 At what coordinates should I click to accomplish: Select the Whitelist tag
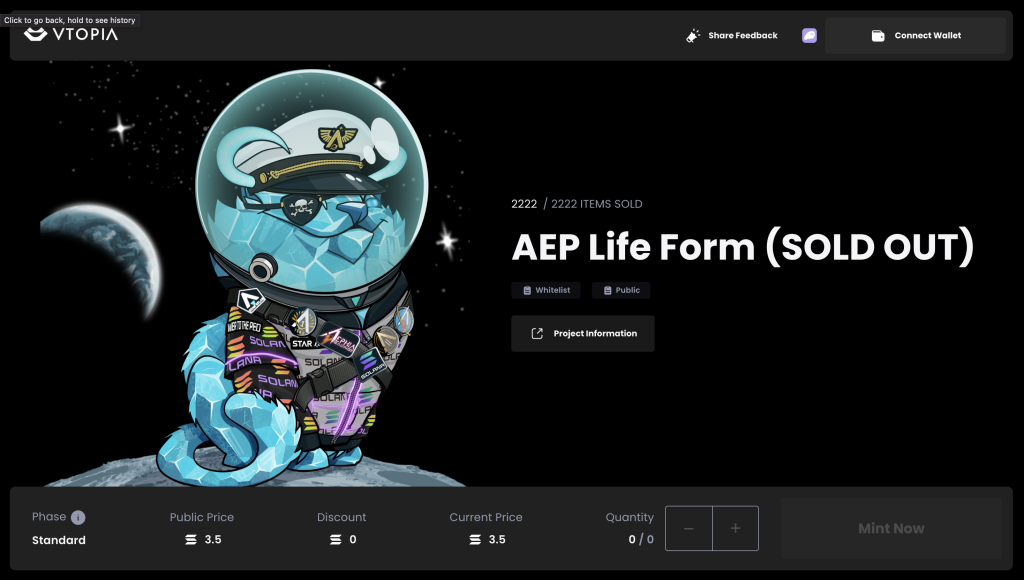point(546,290)
